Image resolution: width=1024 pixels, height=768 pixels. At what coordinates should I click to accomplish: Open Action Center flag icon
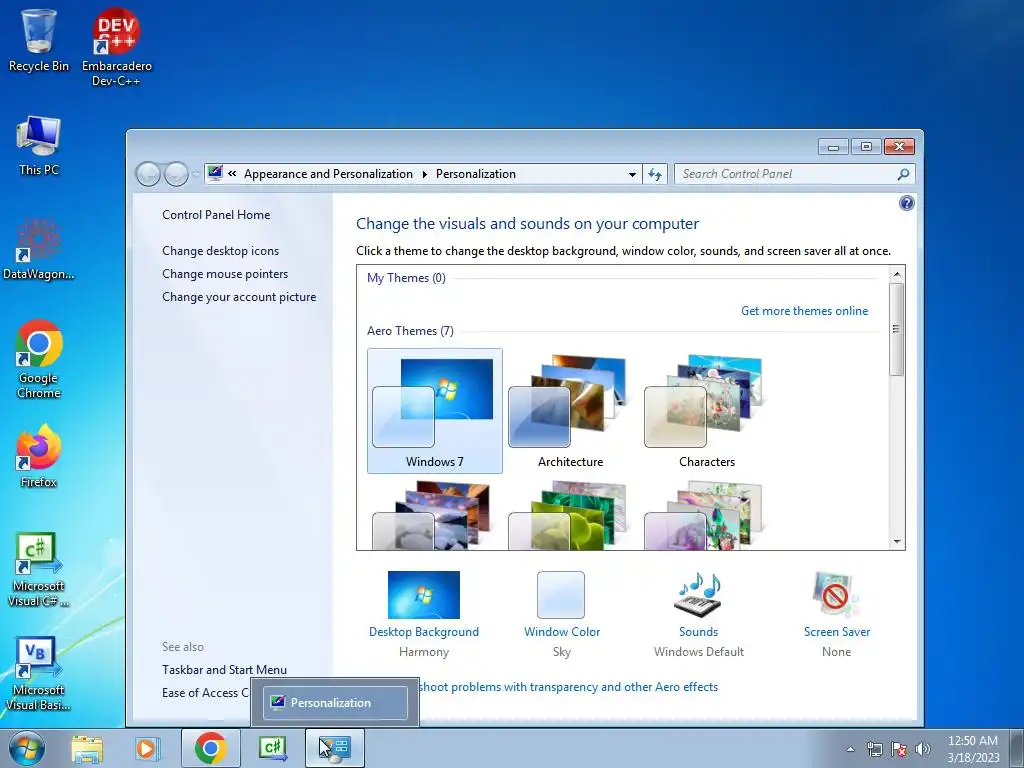pos(899,749)
